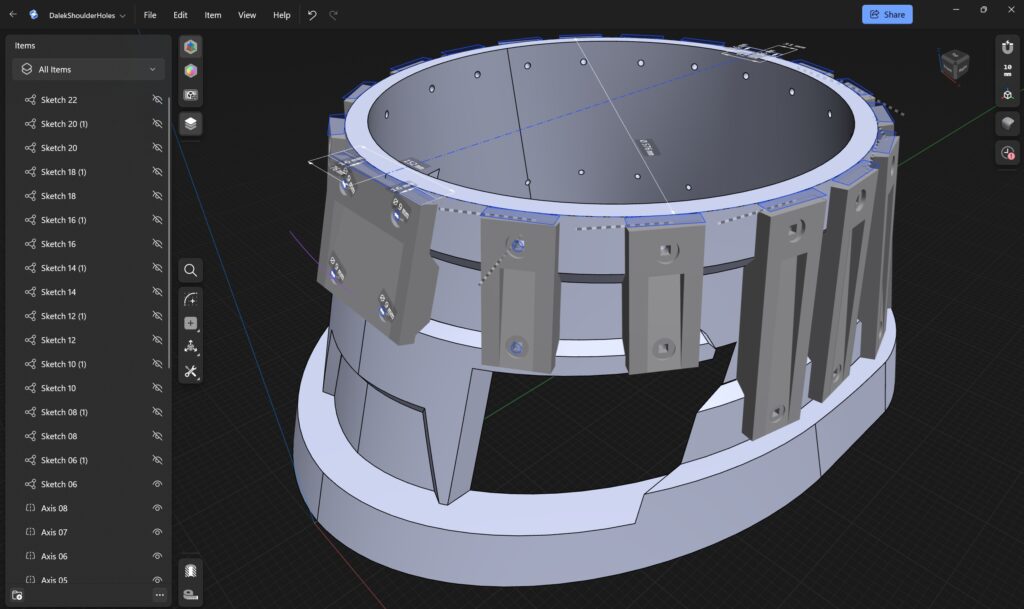1024x609 pixels.
Task: Select the Sketch tool icon
Action: point(190,299)
